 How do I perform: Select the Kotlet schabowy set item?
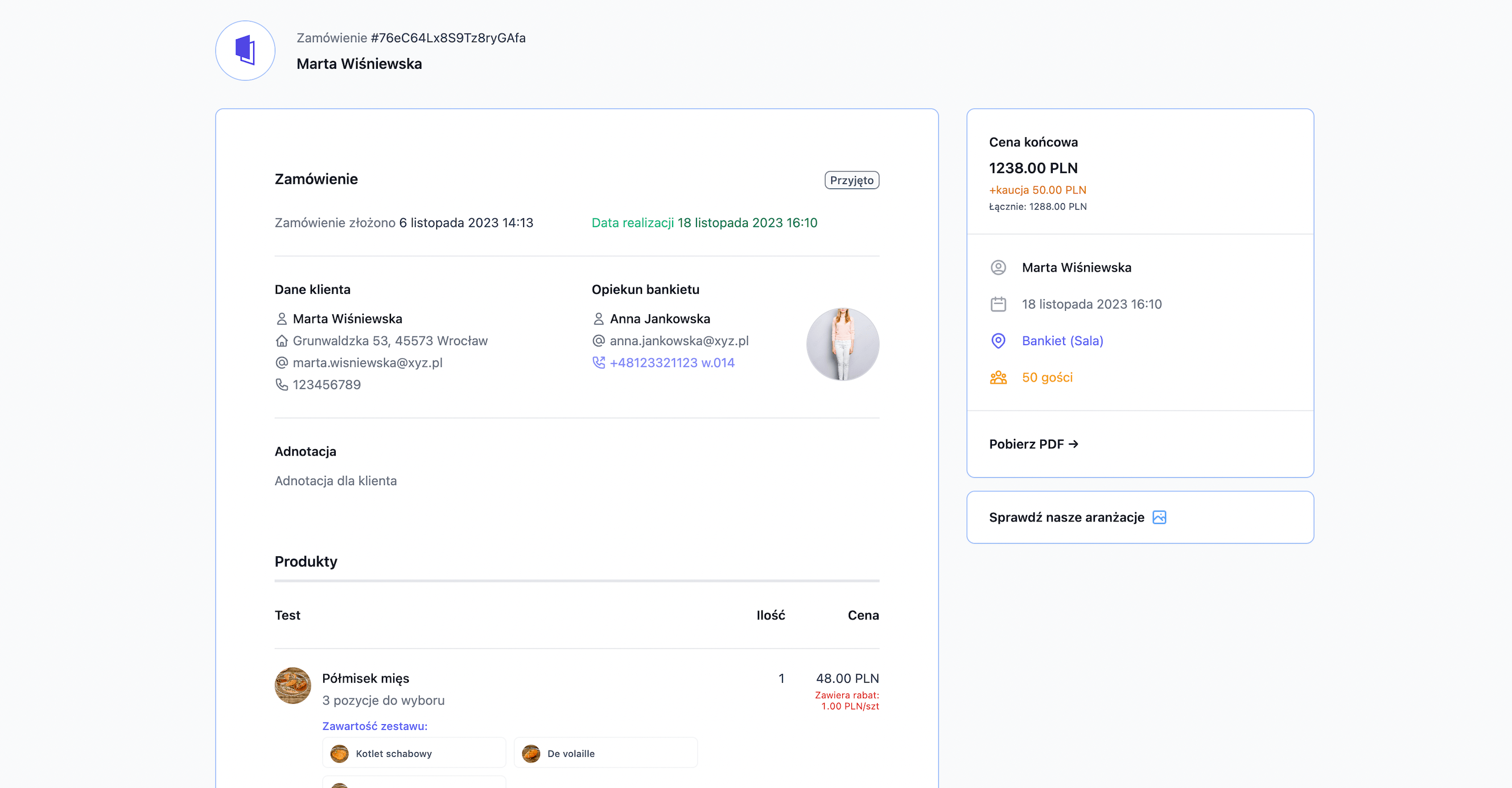point(414,753)
